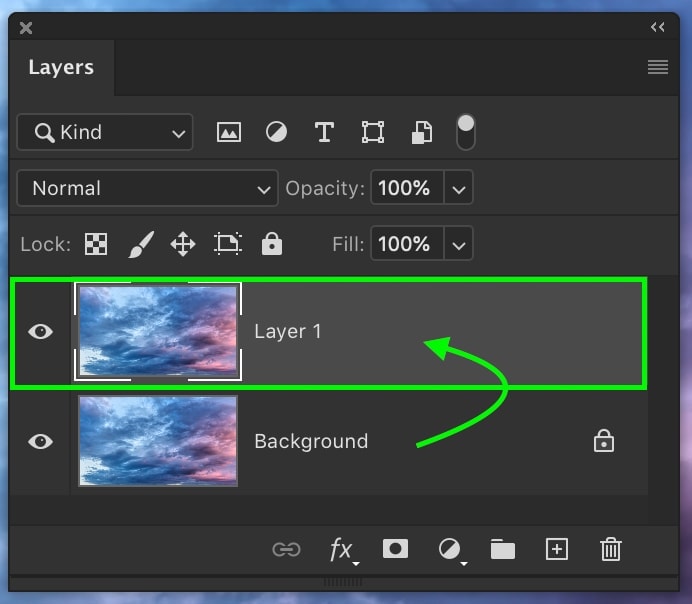
Task: Add a layer mask
Action: click(x=395, y=549)
